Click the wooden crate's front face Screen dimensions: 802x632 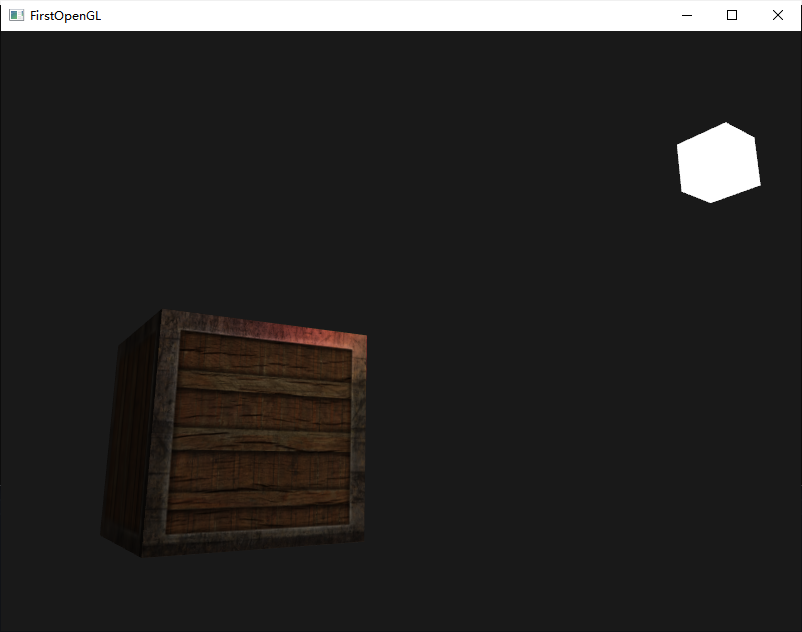click(x=255, y=434)
